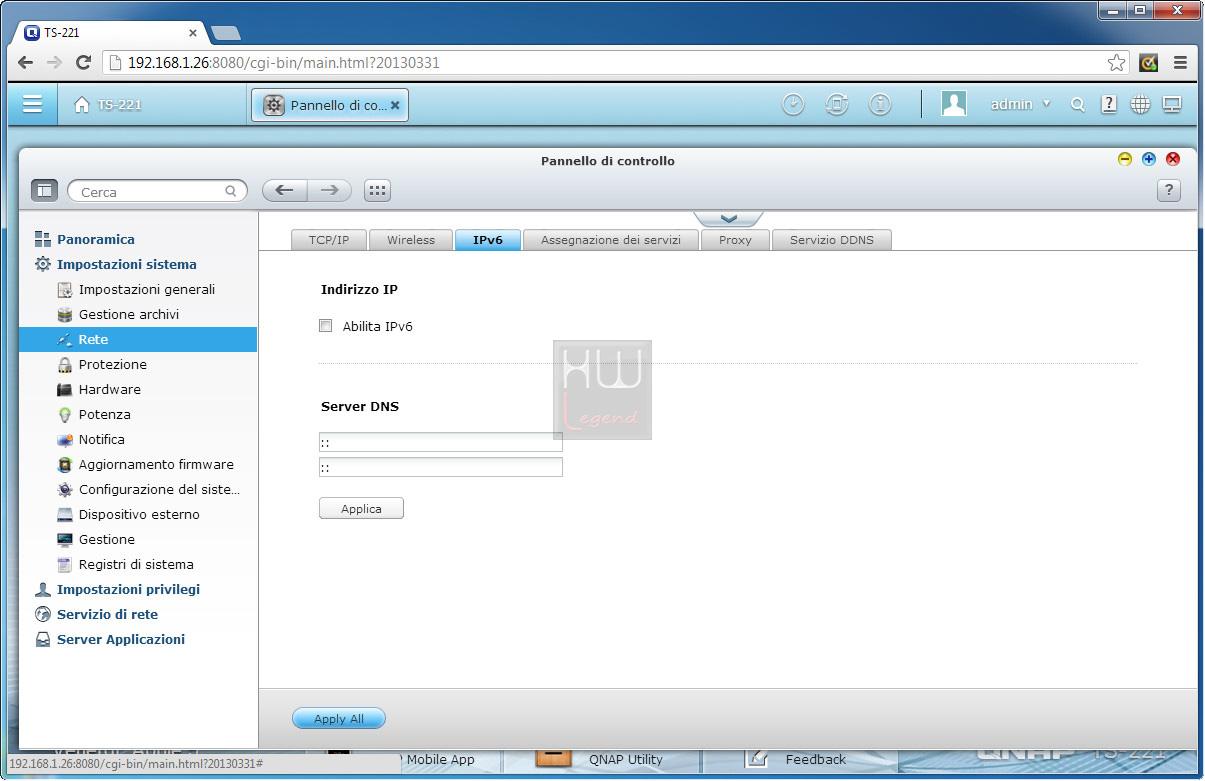1205x781 pixels.
Task: Open the desktop preferences monitor icon
Action: coord(1172,104)
